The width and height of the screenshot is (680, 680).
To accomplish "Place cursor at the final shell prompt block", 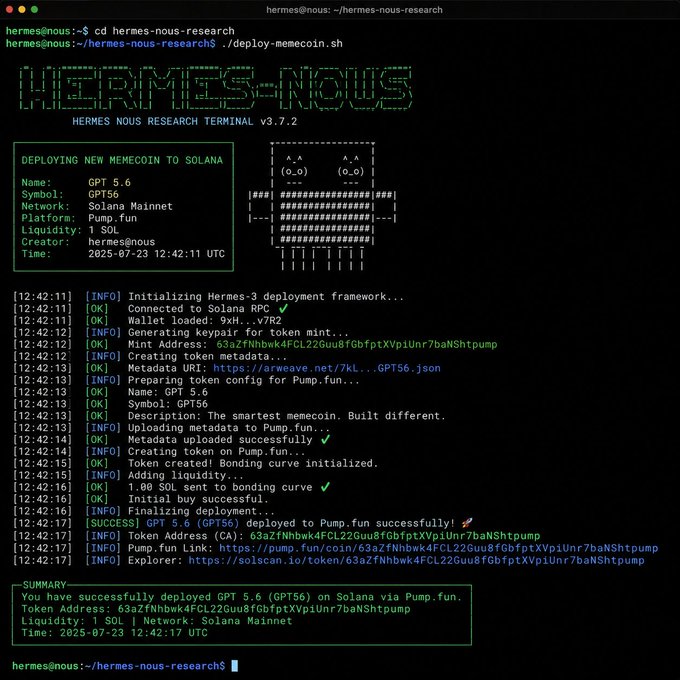I will pos(235,666).
